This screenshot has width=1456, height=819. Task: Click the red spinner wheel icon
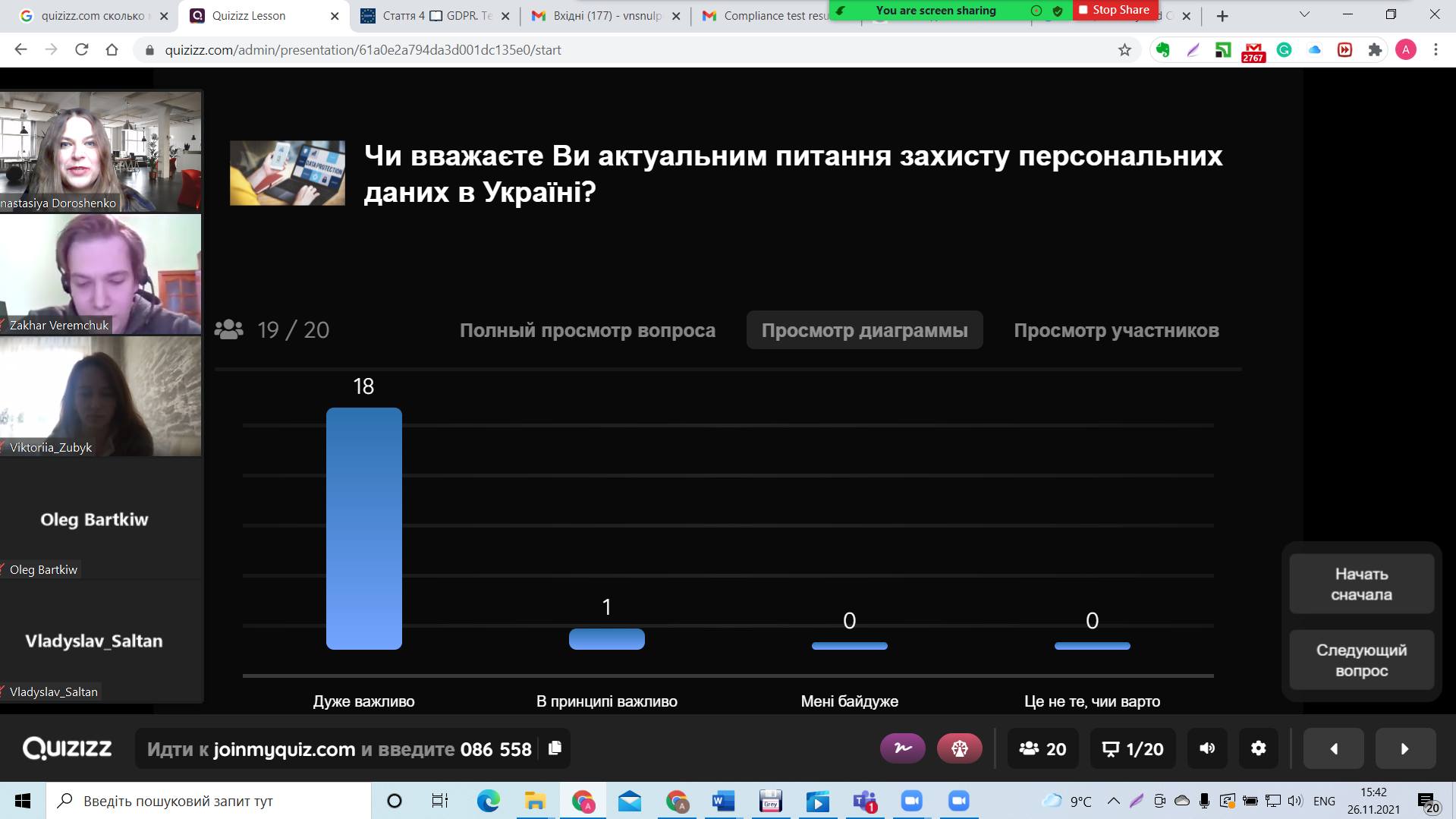coord(959,748)
